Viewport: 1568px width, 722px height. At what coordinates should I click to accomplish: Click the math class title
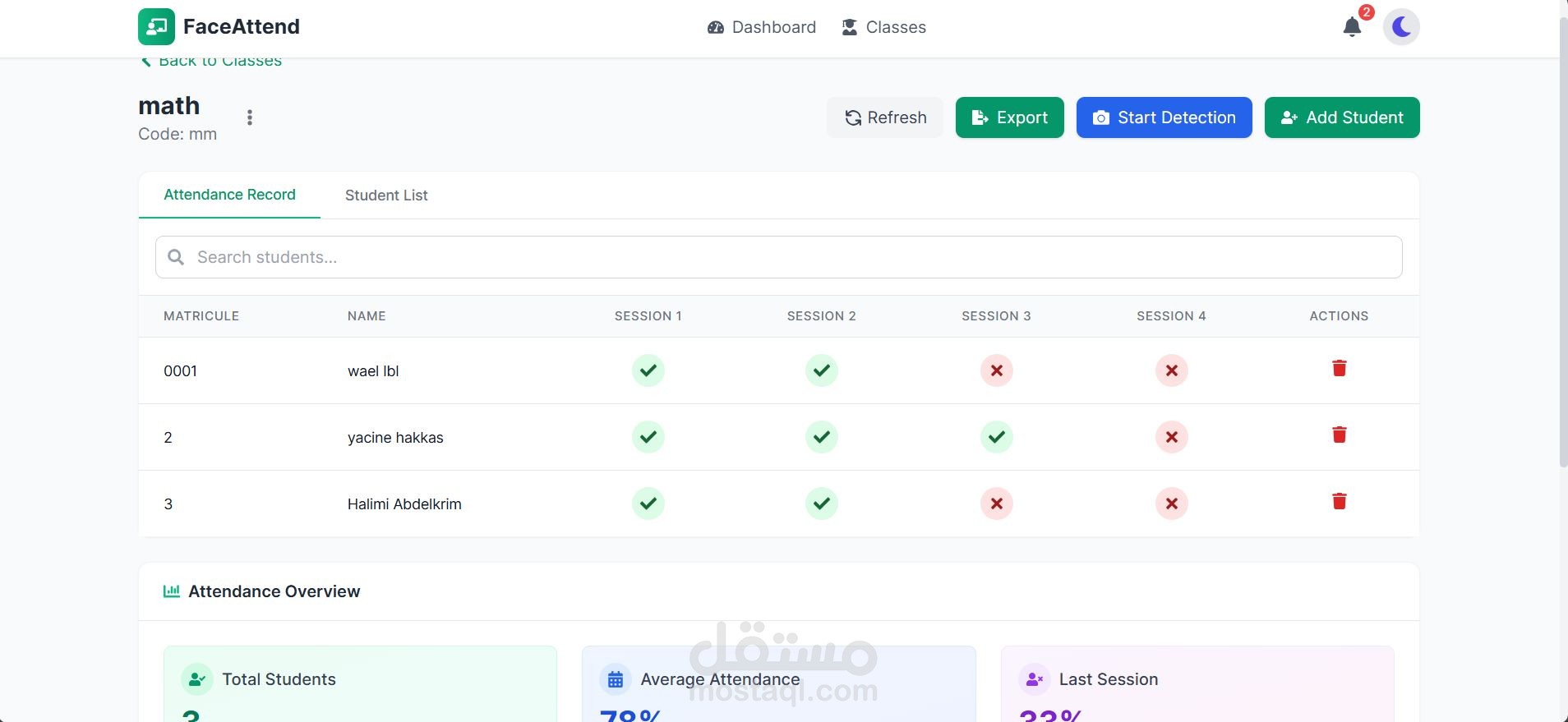click(x=169, y=106)
